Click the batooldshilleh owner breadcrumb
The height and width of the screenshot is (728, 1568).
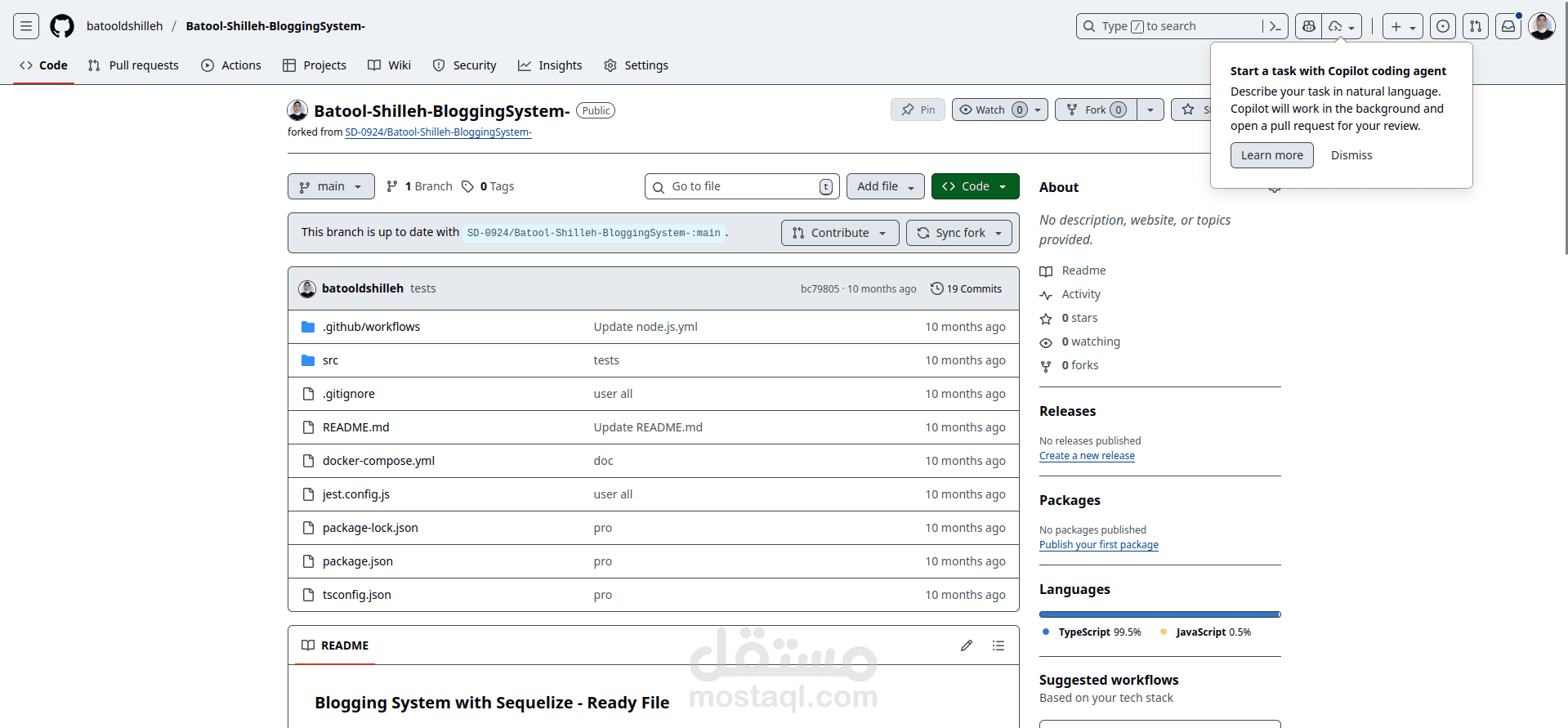tap(125, 26)
